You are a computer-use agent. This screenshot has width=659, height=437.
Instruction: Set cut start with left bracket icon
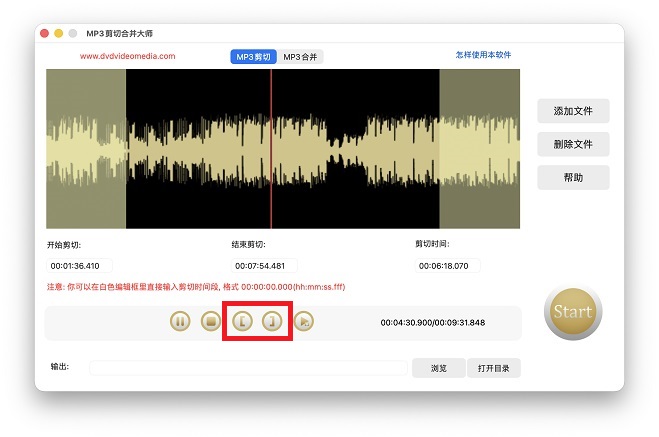click(x=242, y=322)
